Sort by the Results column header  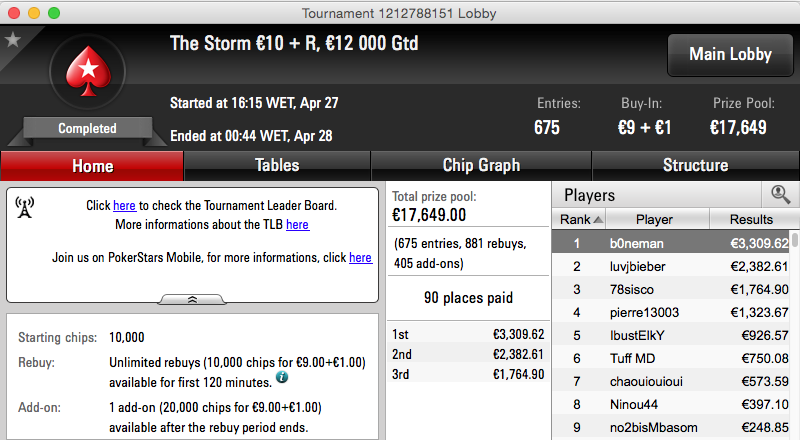point(752,219)
